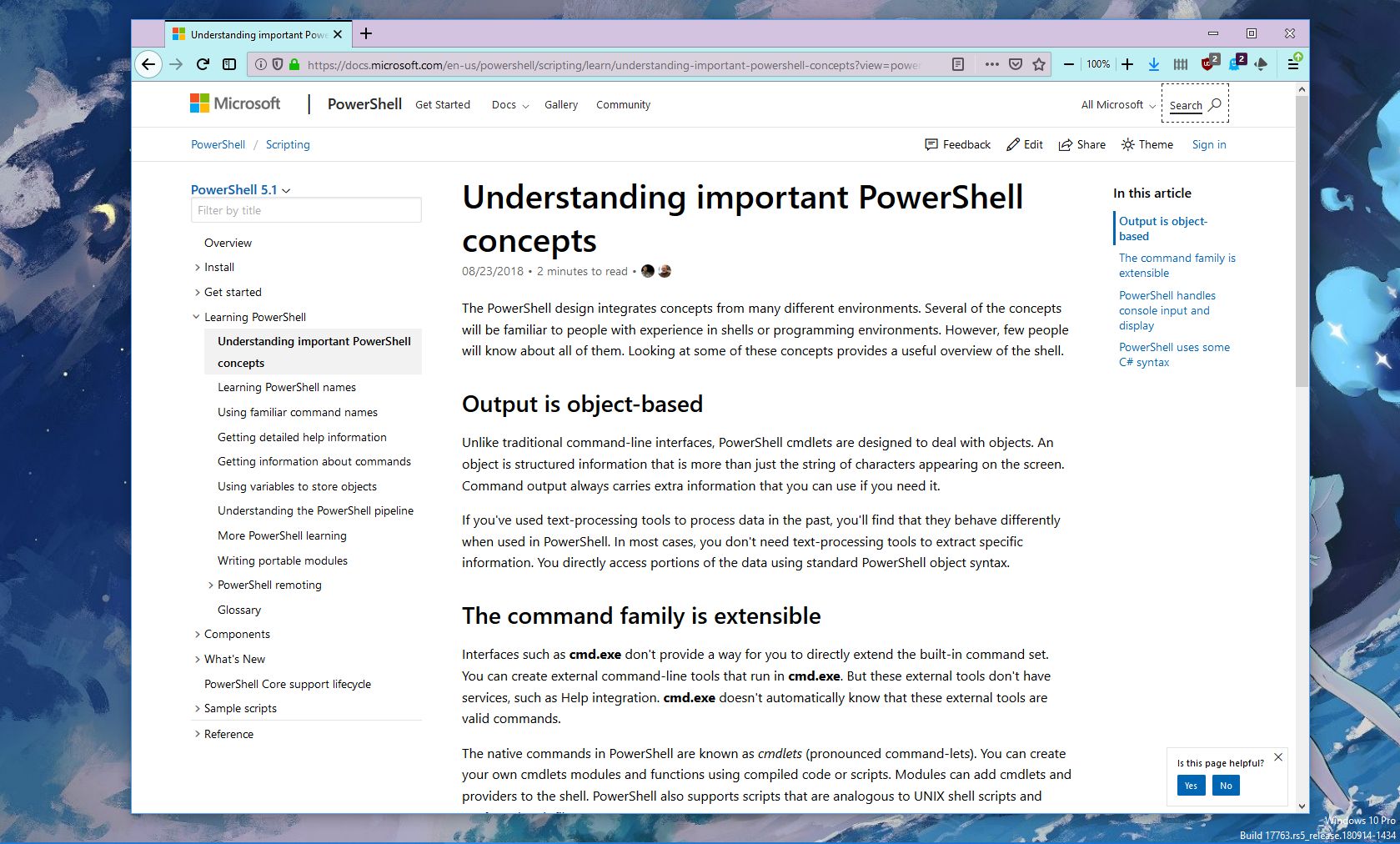Open the Ghostery extension icon

(x=1236, y=63)
